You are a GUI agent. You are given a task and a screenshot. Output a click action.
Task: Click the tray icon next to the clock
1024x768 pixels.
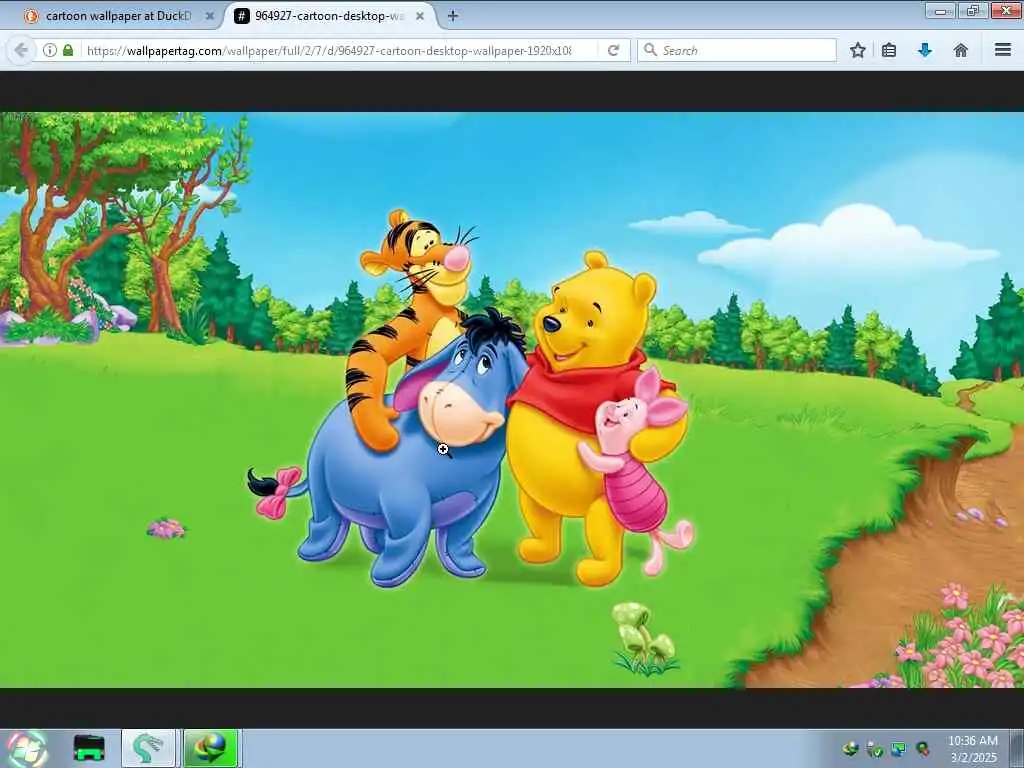tap(923, 749)
